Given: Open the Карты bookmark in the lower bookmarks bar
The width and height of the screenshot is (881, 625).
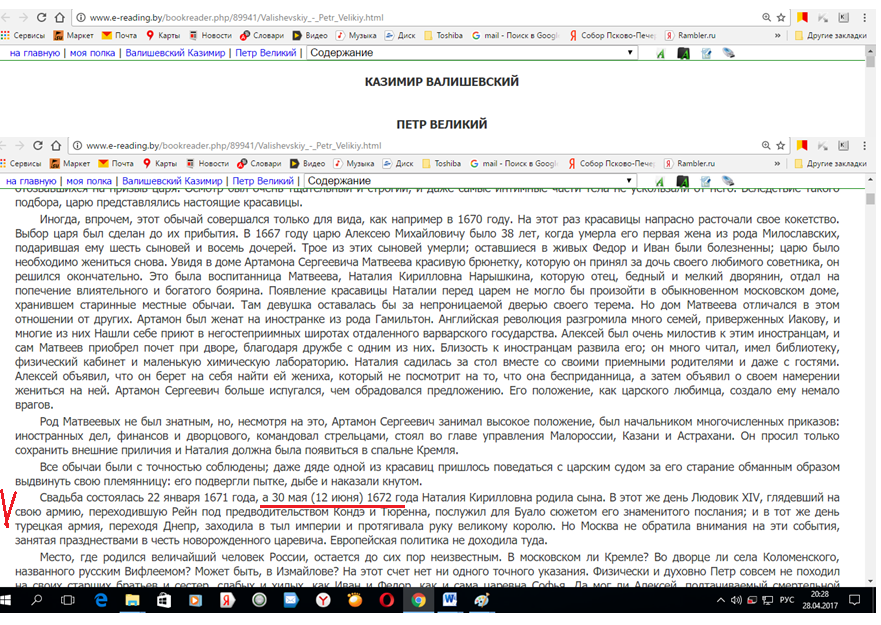Looking at the screenshot, I should point(160,164).
